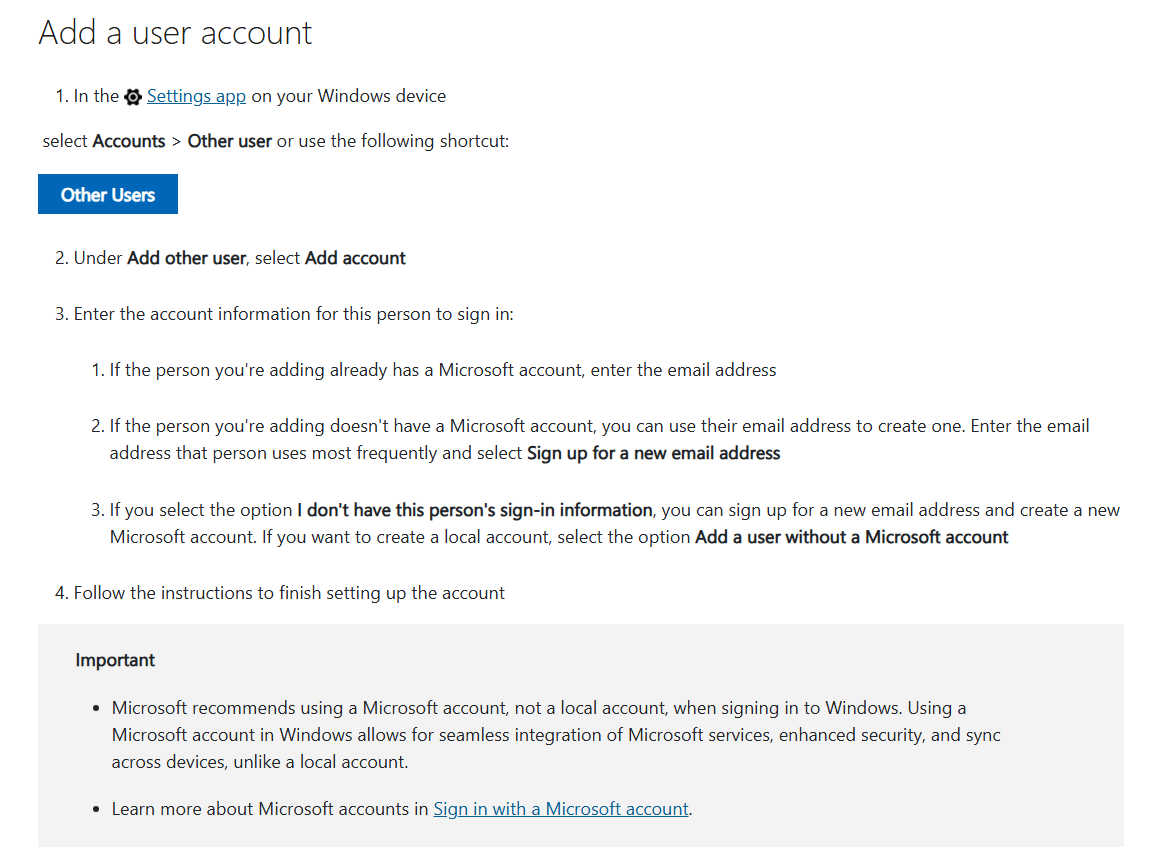Click the bold Accounts text
The image size is (1163, 865).
coord(129,141)
